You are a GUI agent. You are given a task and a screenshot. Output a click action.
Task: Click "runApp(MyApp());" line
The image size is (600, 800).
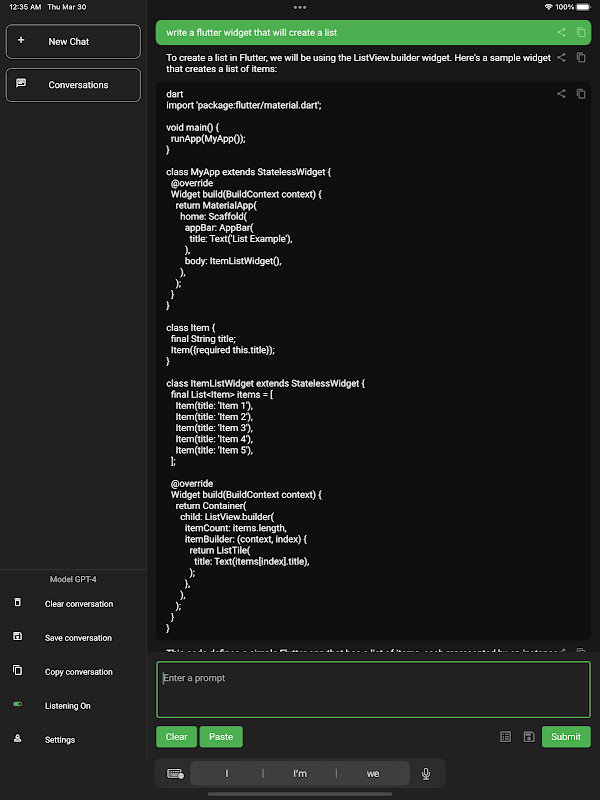(208, 138)
